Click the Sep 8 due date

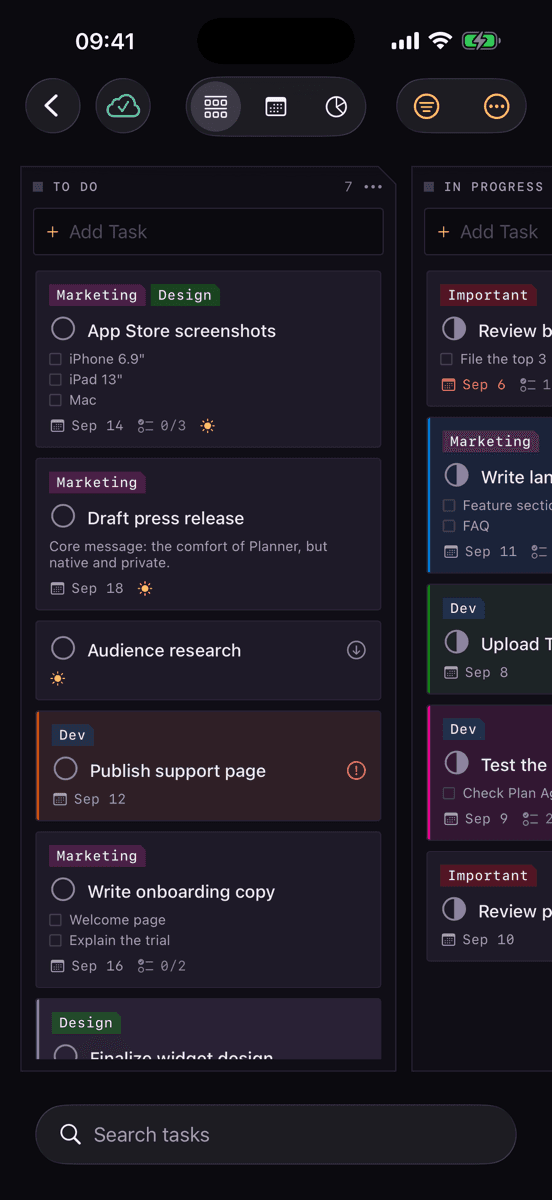pyautogui.click(x=477, y=673)
